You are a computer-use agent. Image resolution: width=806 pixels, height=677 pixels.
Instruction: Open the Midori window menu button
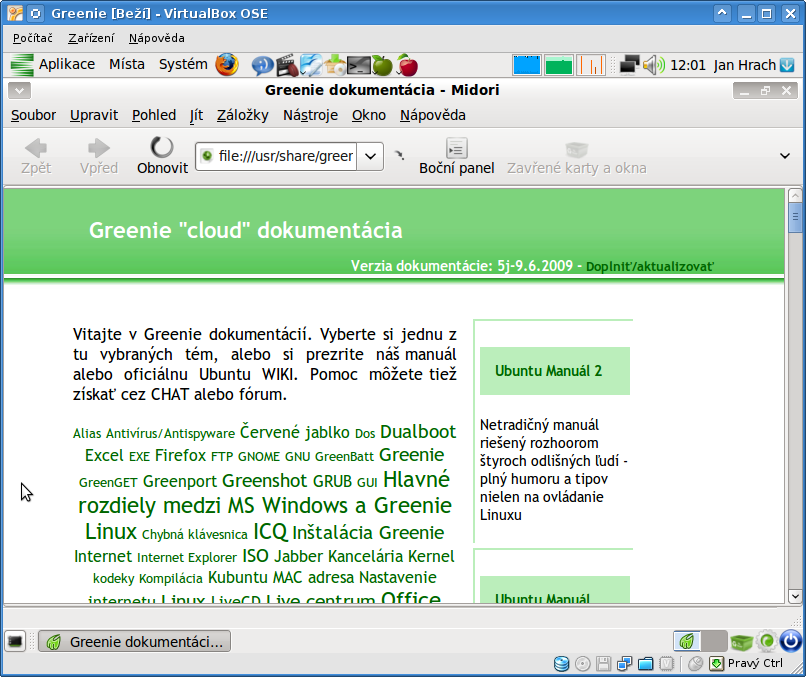coord(19,91)
